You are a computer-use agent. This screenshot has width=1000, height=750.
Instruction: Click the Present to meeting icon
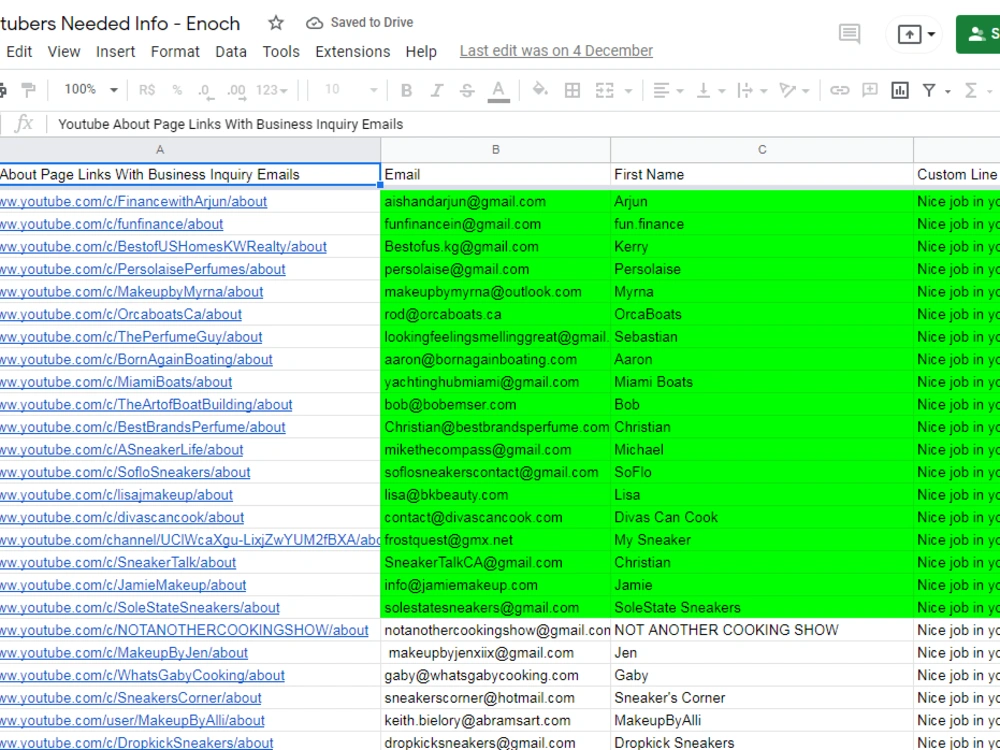909,34
